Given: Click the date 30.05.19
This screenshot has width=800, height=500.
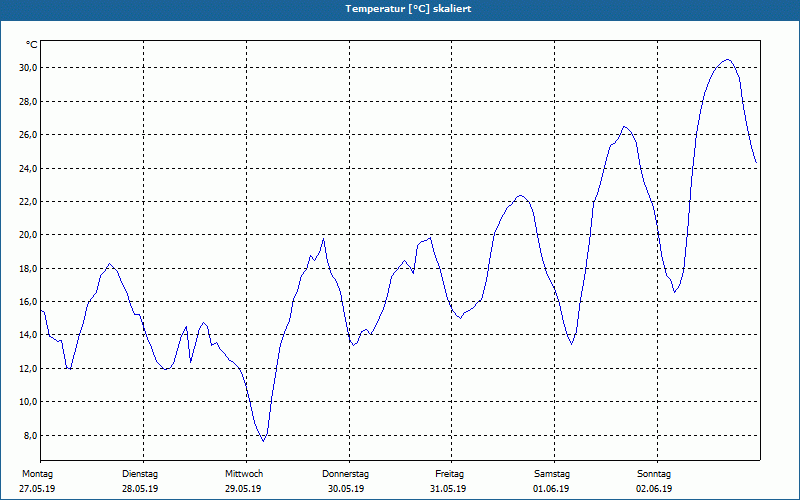Looking at the screenshot, I should point(346,489).
